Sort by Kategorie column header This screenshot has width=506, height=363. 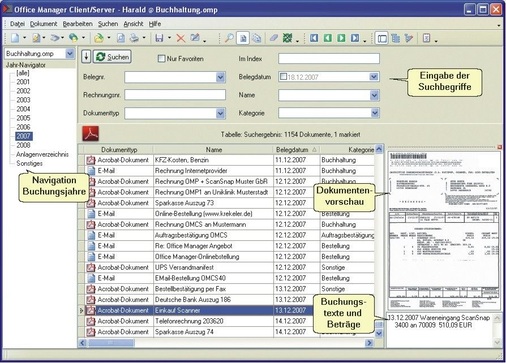(x=347, y=150)
